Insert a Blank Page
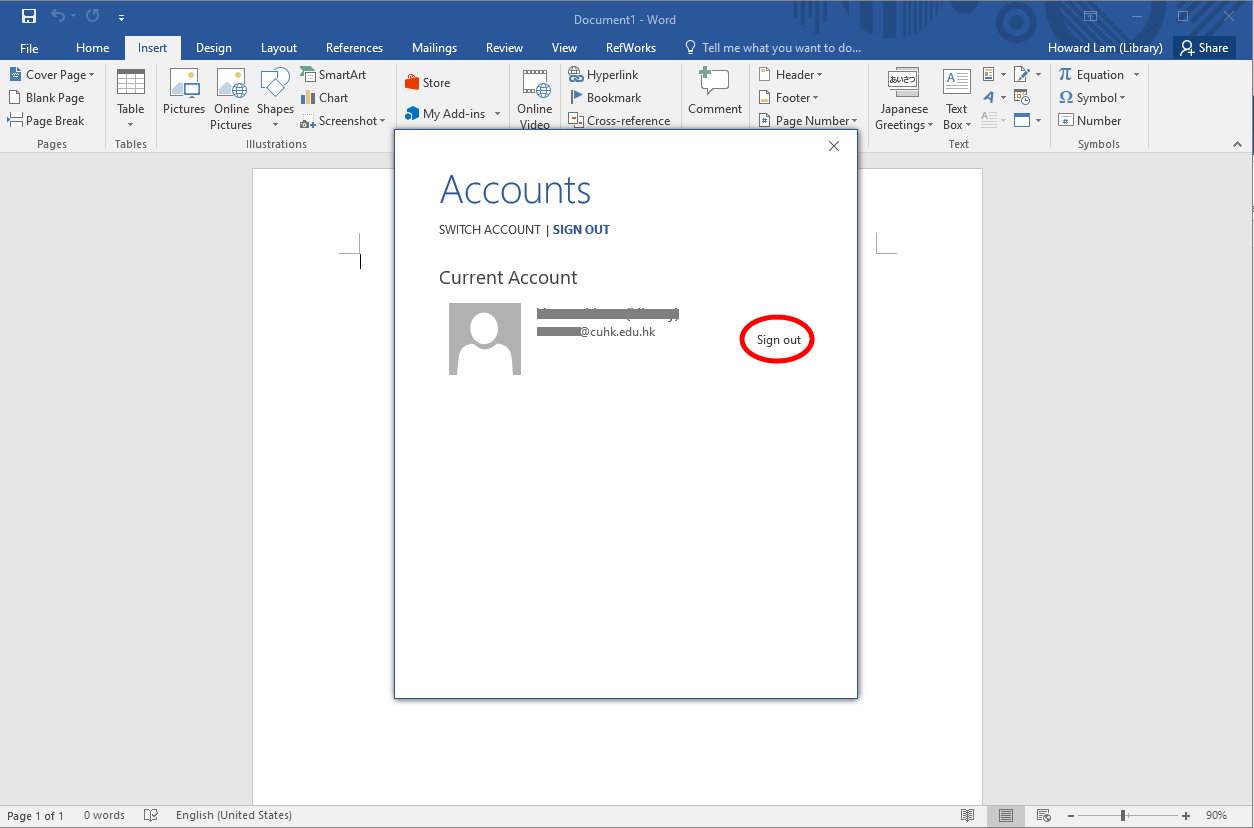 pyautogui.click(x=47, y=98)
